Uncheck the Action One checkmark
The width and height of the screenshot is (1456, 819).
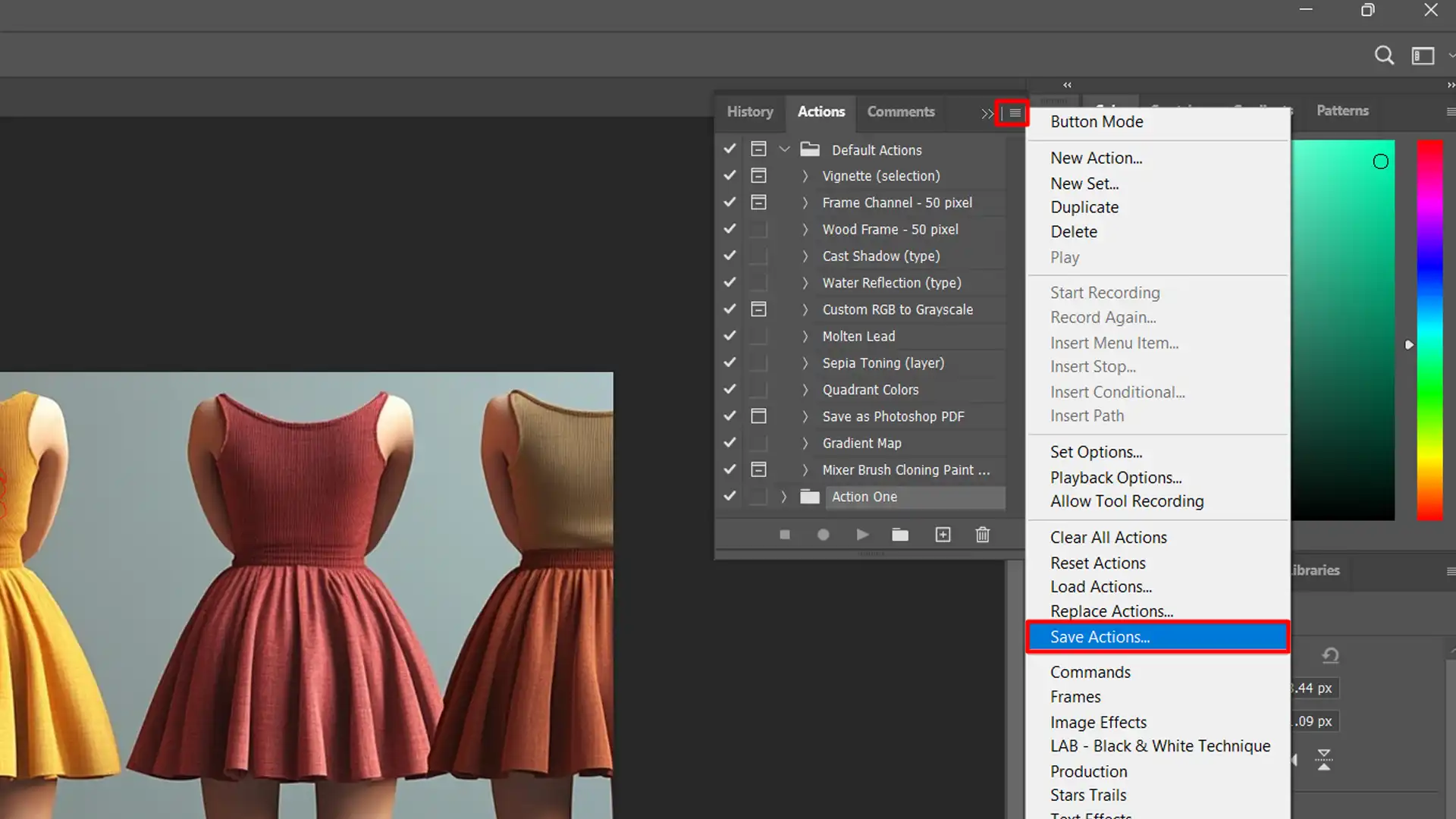tap(730, 496)
